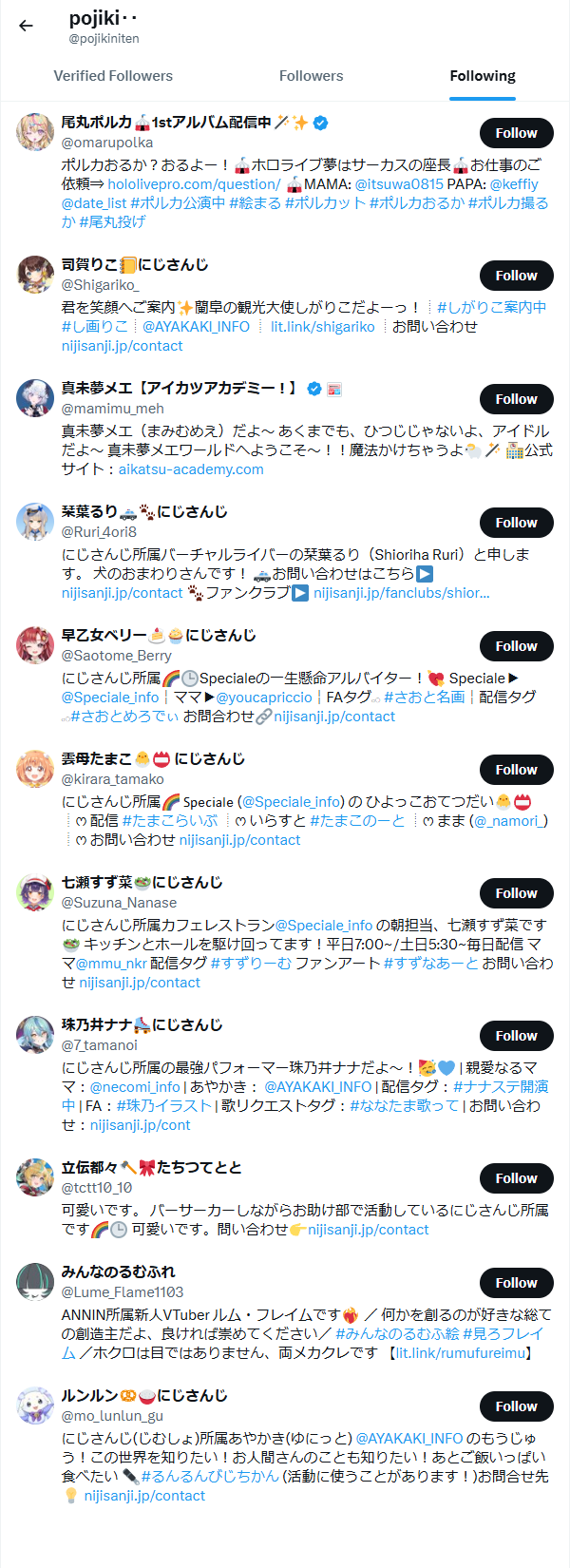The image size is (570, 1568).
Task: Open the aikatsu-academy.com link
Action: (191, 469)
